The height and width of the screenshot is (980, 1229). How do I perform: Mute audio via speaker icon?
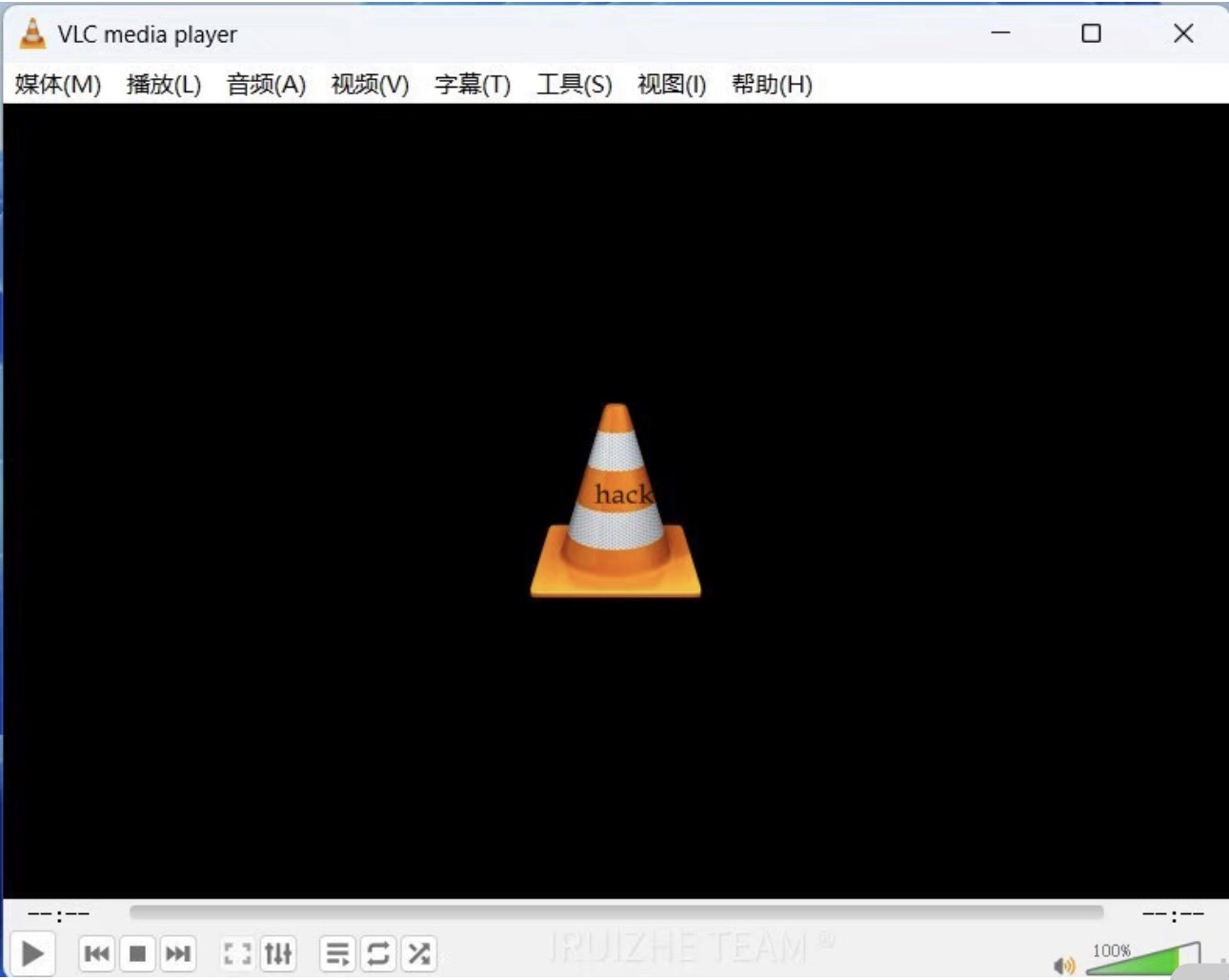coord(1063,966)
